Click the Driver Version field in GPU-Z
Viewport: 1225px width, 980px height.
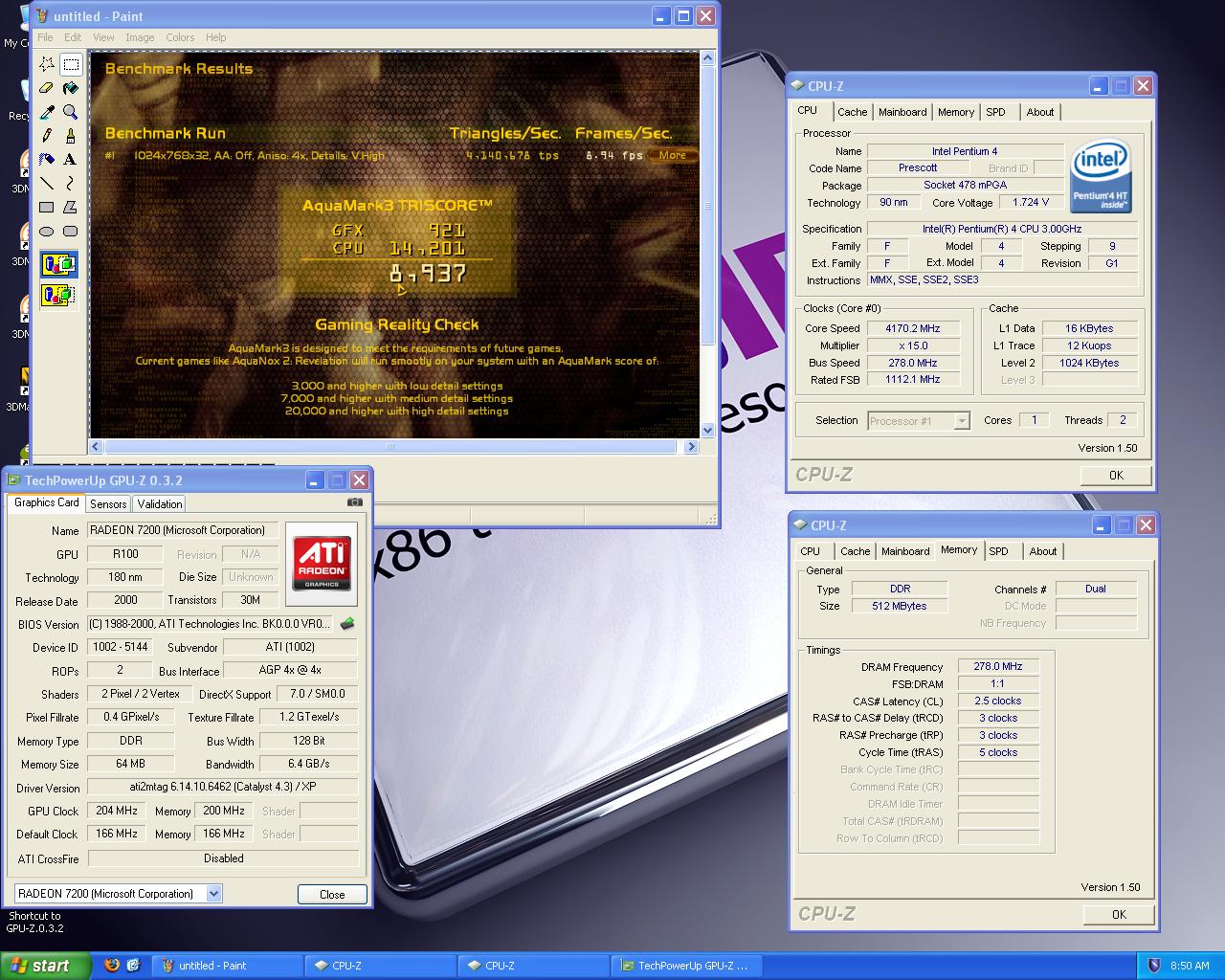(223, 787)
